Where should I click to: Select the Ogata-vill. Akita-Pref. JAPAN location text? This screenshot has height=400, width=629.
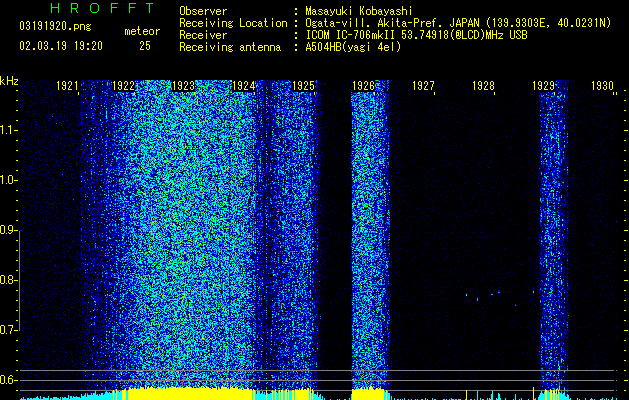[x=458, y=23]
